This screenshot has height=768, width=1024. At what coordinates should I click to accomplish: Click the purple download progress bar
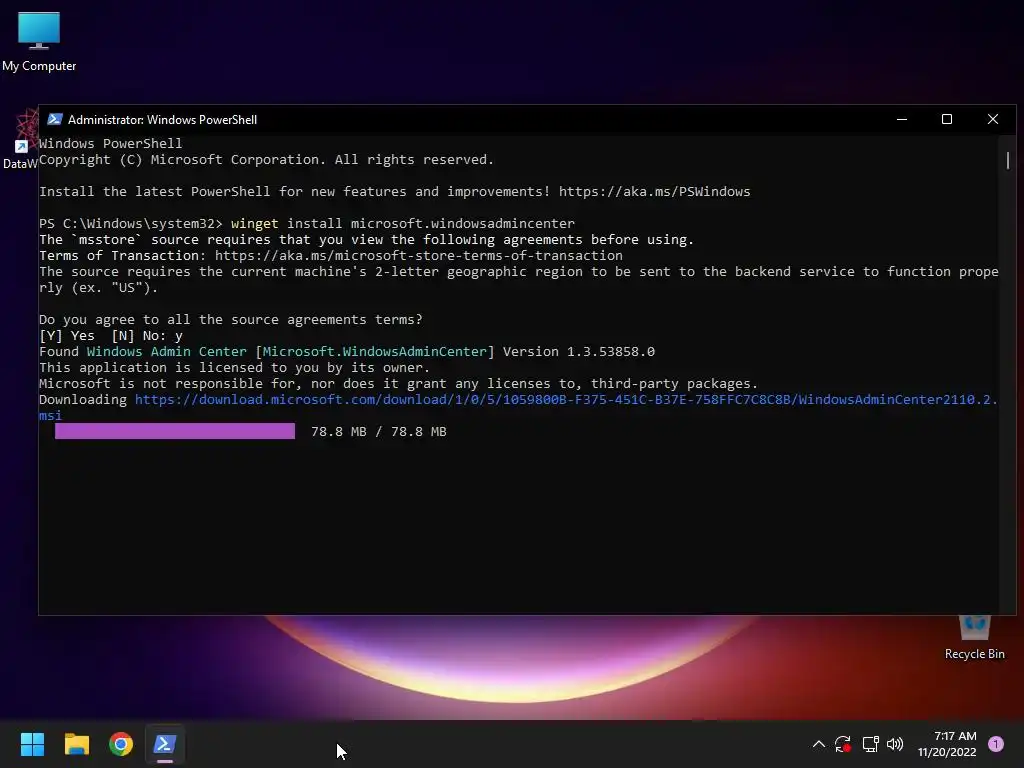(175, 431)
